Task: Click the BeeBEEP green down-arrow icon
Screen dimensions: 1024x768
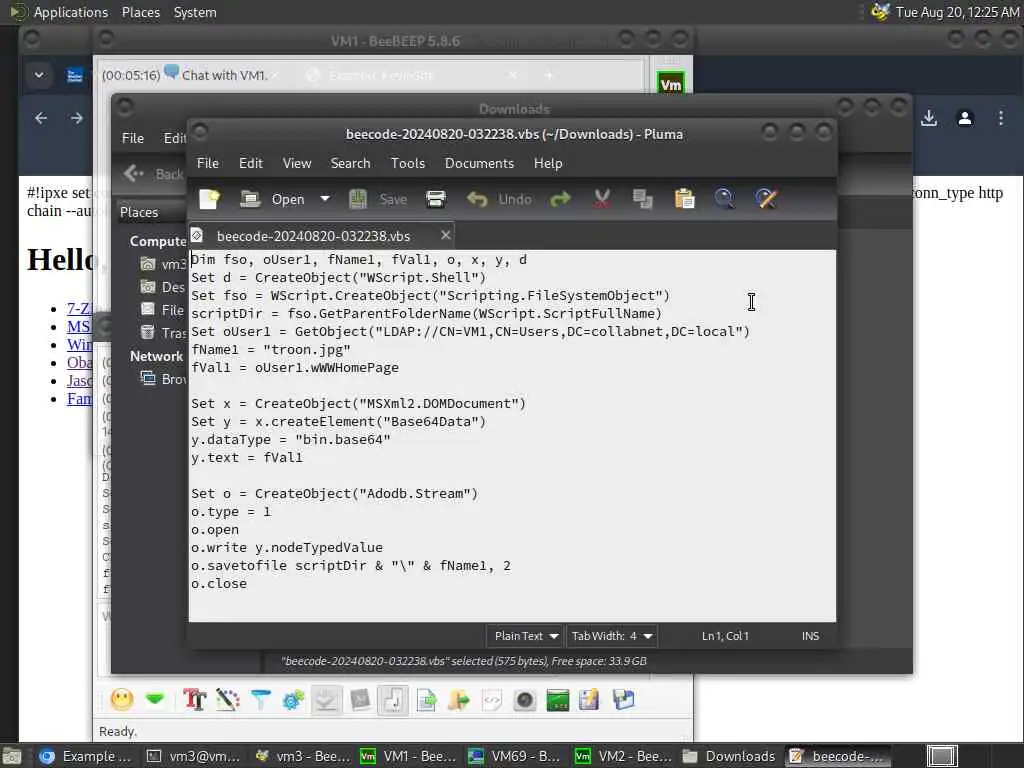Action: [x=155, y=699]
